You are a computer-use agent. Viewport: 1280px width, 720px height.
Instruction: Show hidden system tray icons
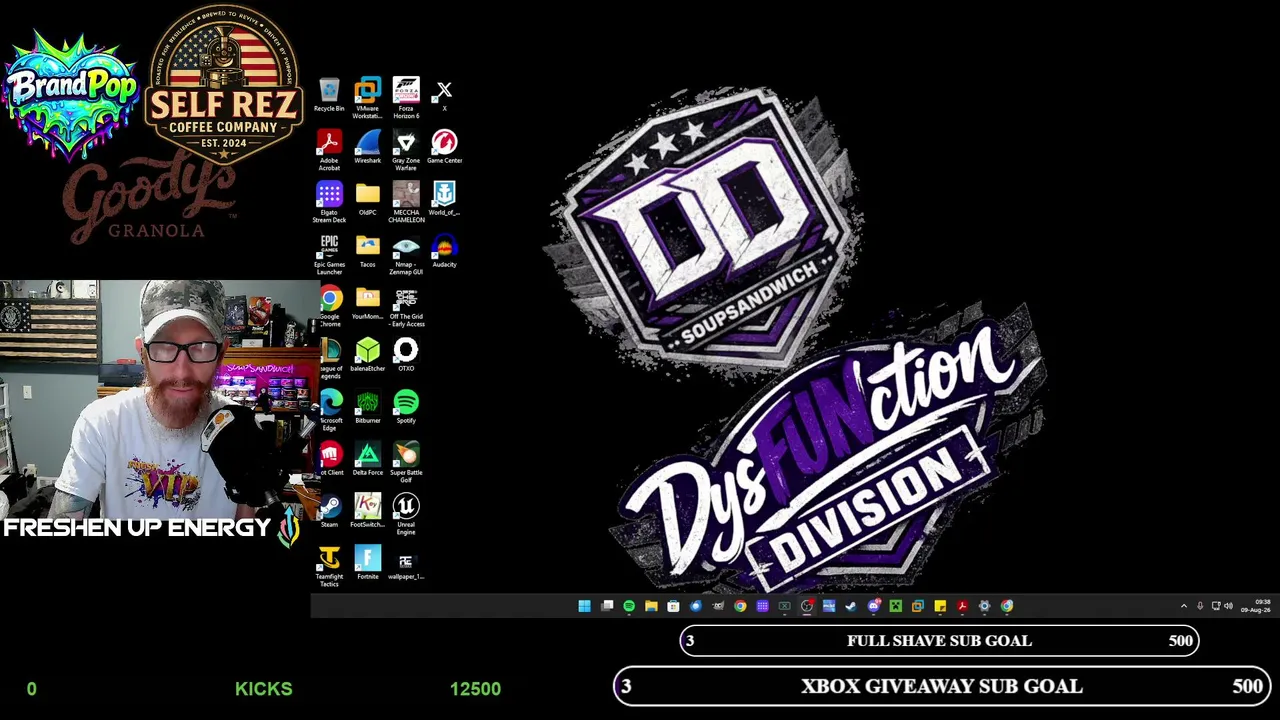click(x=1184, y=606)
